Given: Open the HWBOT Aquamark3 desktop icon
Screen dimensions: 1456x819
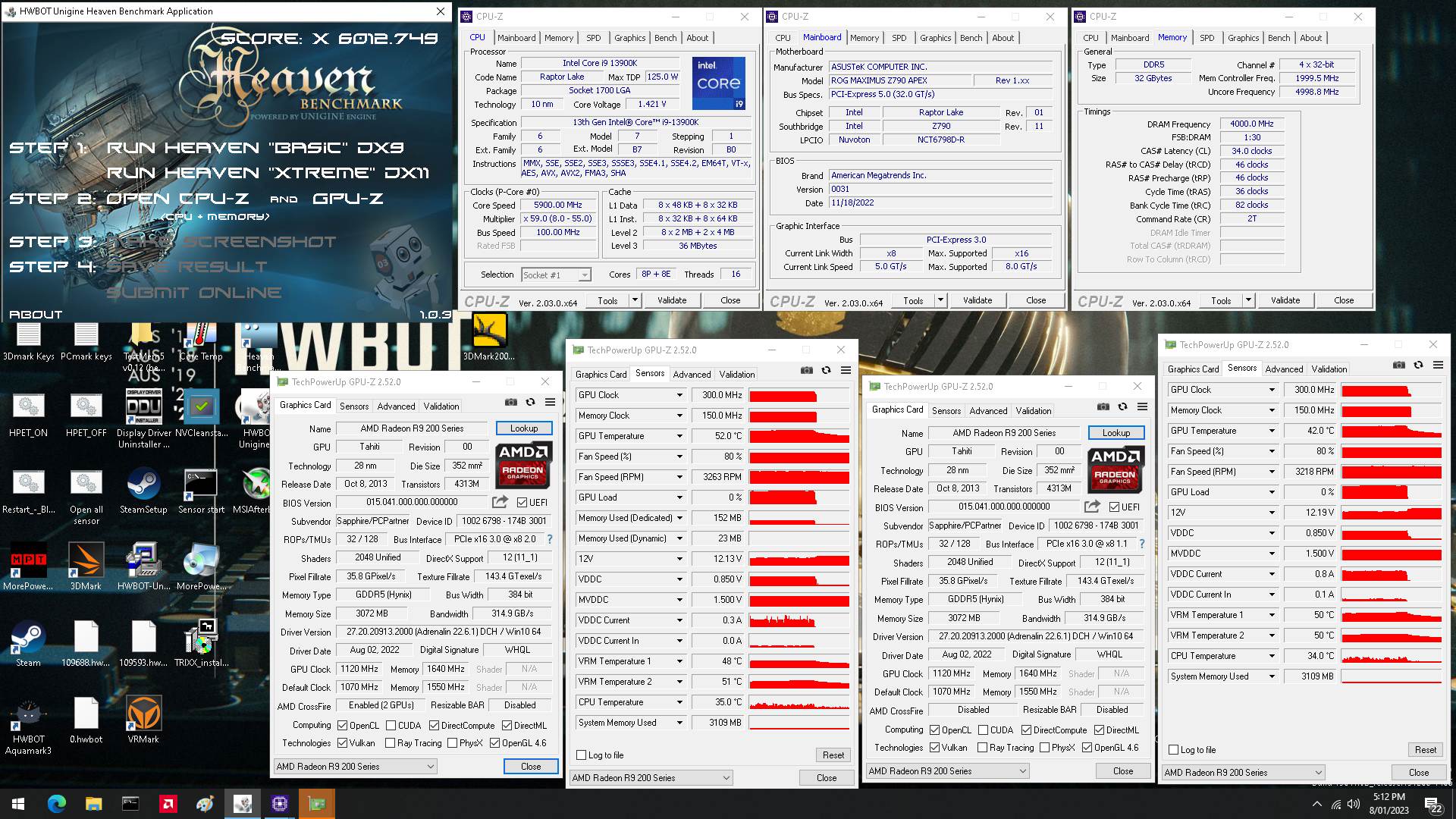Looking at the screenshot, I should click(29, 726).
